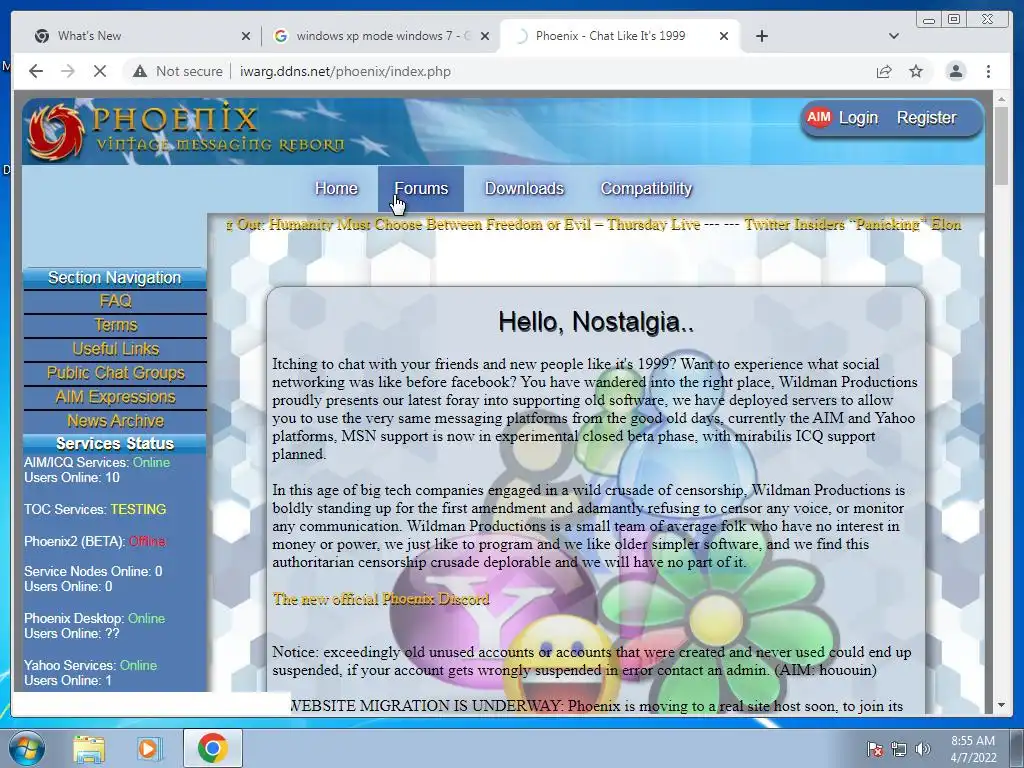The width and height of the screenshot is (1024, 768).
Task: Open Public Chat Groups link
Action: tap(115, 373)
